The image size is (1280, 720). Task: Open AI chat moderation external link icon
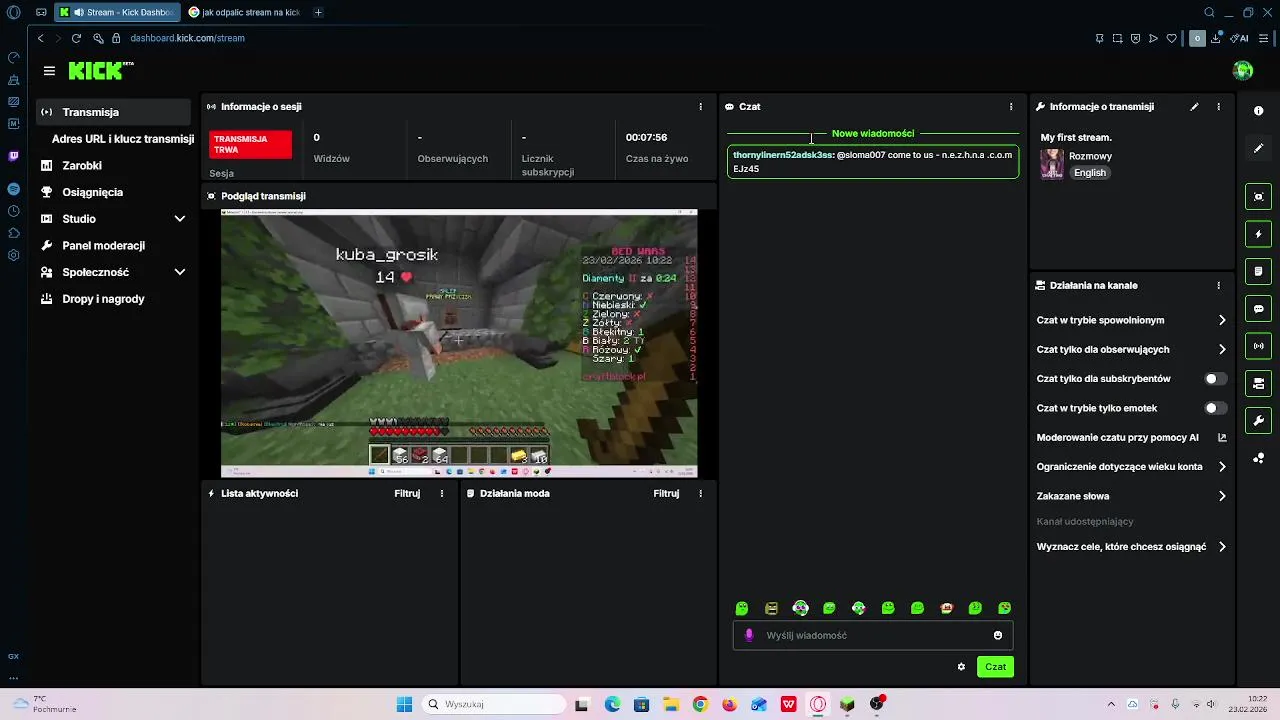click(x=1222, y=437)
